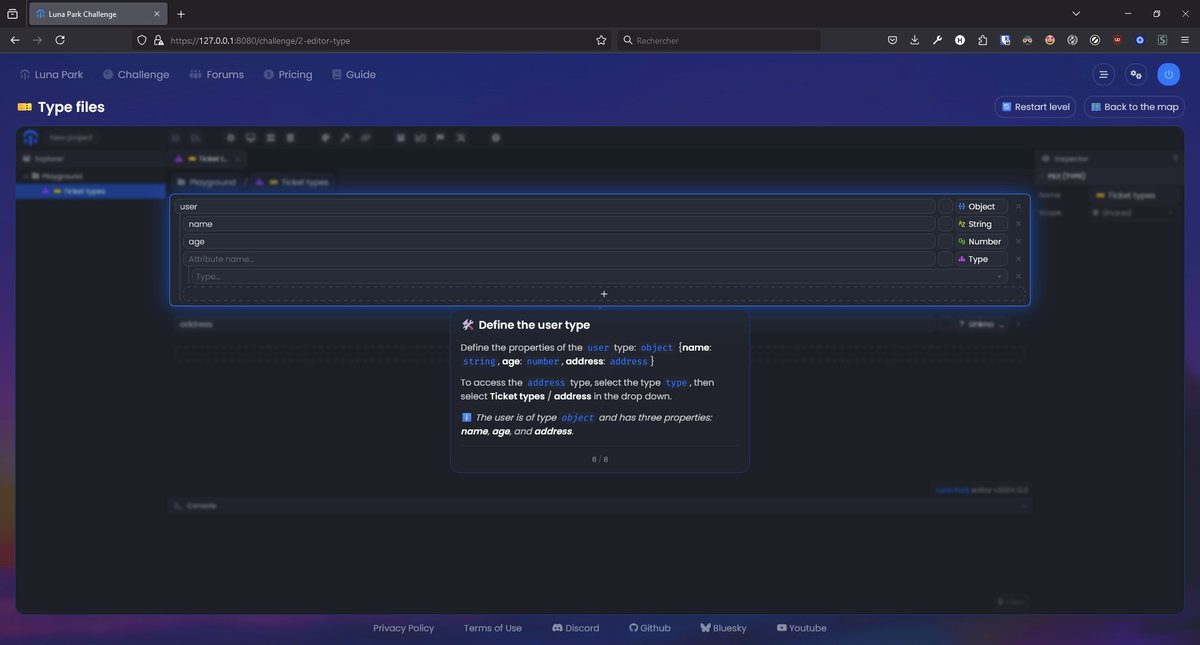The height and width of the screenshot is (645, 1200).
Task: Open the String type dropdown for name
Action: [x=981, y=224]
